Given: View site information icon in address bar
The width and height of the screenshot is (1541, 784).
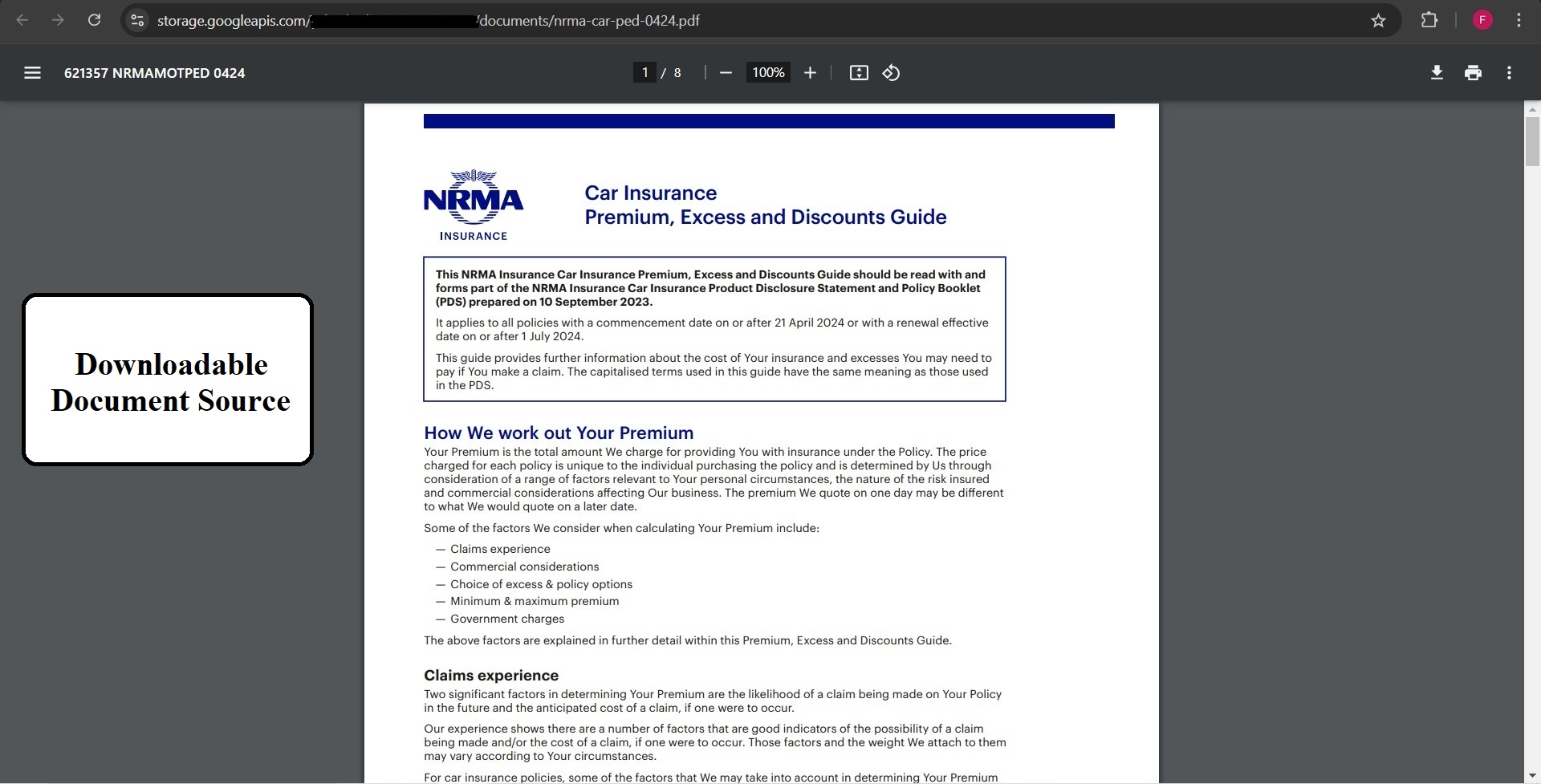Looking at the screenshot, I should point(138,21).
